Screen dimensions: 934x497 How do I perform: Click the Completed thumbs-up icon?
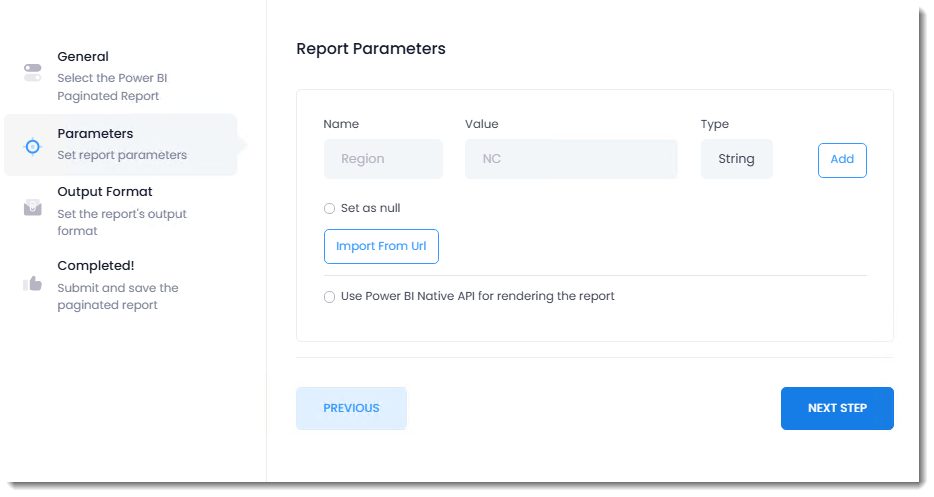[x=33, y=284]
